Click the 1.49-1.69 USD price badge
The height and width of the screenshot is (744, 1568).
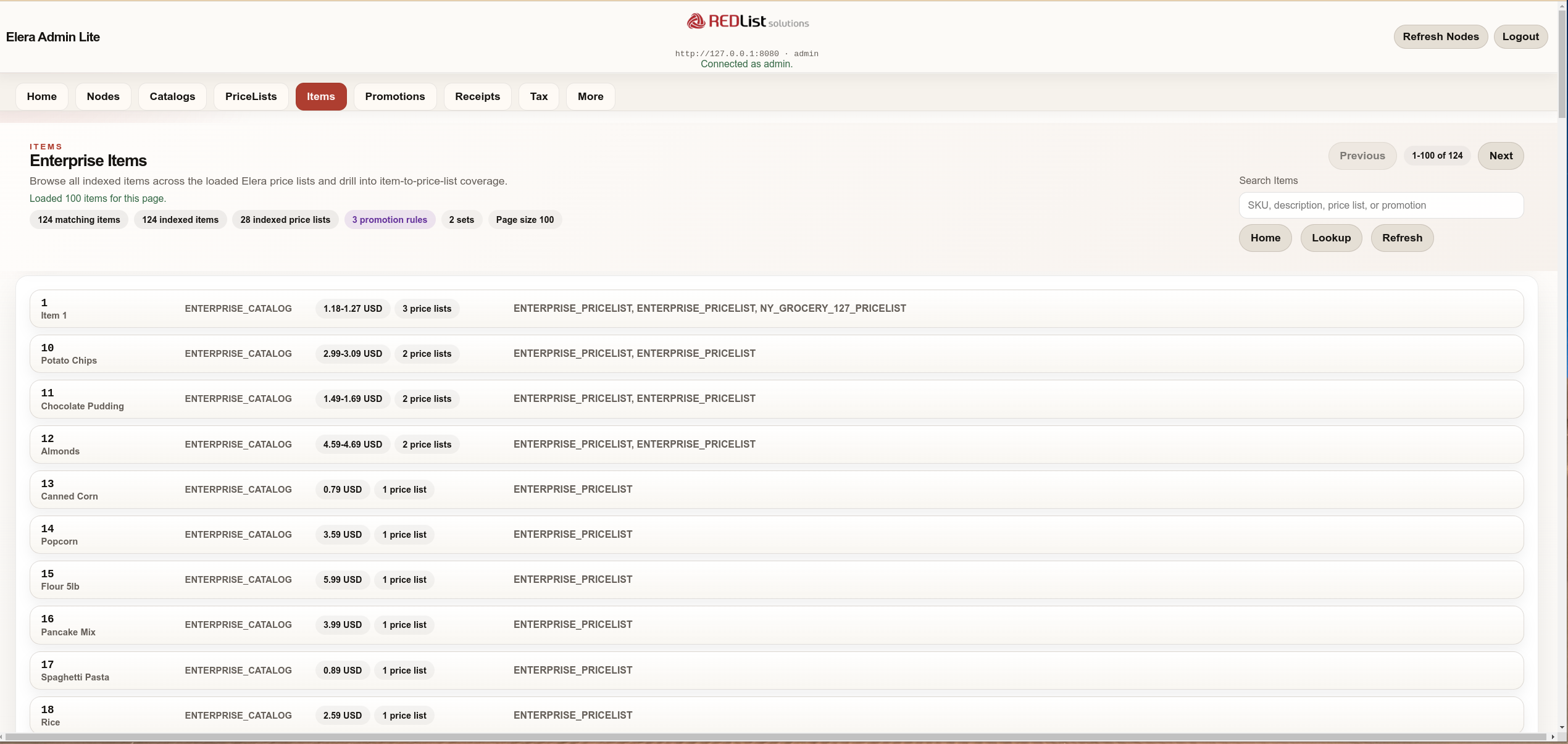(x=352, y=399)
